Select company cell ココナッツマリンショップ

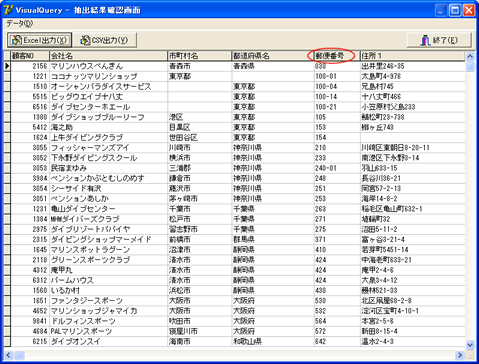point(108,76)
